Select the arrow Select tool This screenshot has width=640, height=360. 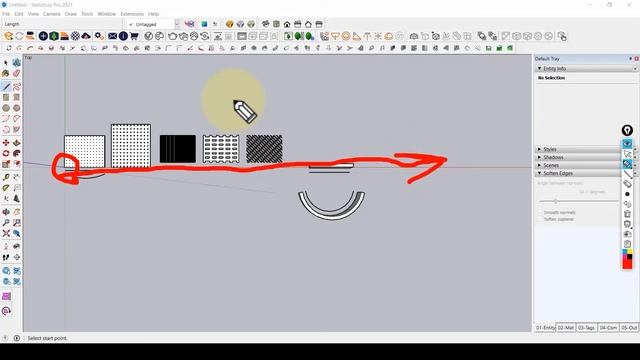6,63
